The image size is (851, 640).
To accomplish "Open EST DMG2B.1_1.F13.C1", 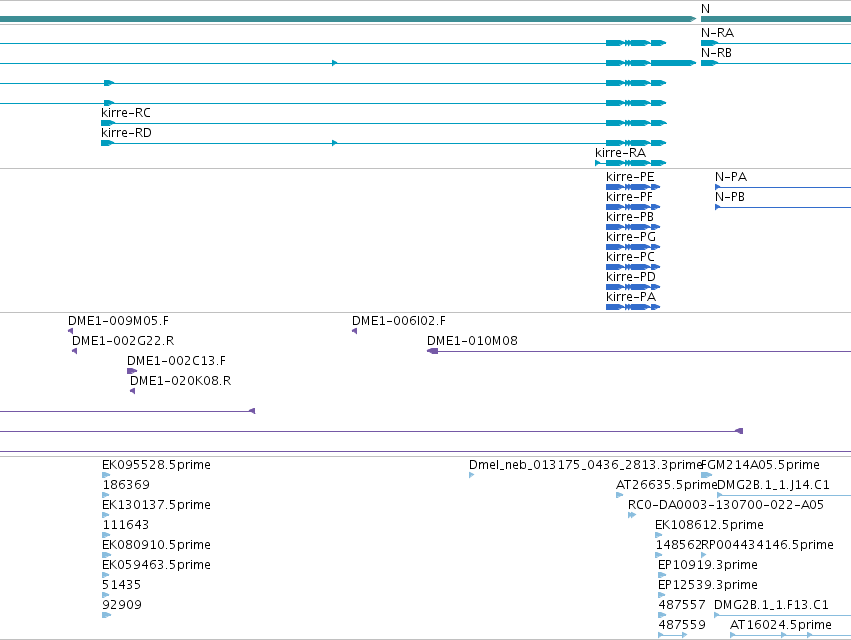I will (771, 605).
